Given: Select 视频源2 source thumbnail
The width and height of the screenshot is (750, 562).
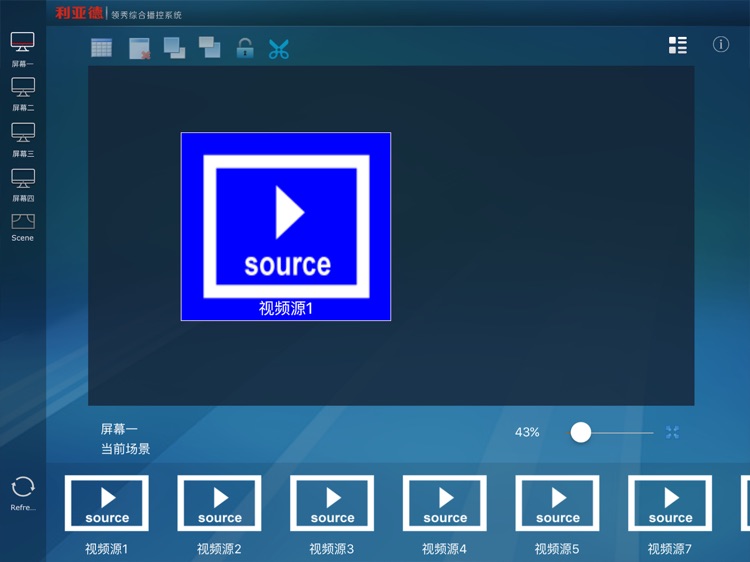Looking at the screenshot, I should point(219,503).
